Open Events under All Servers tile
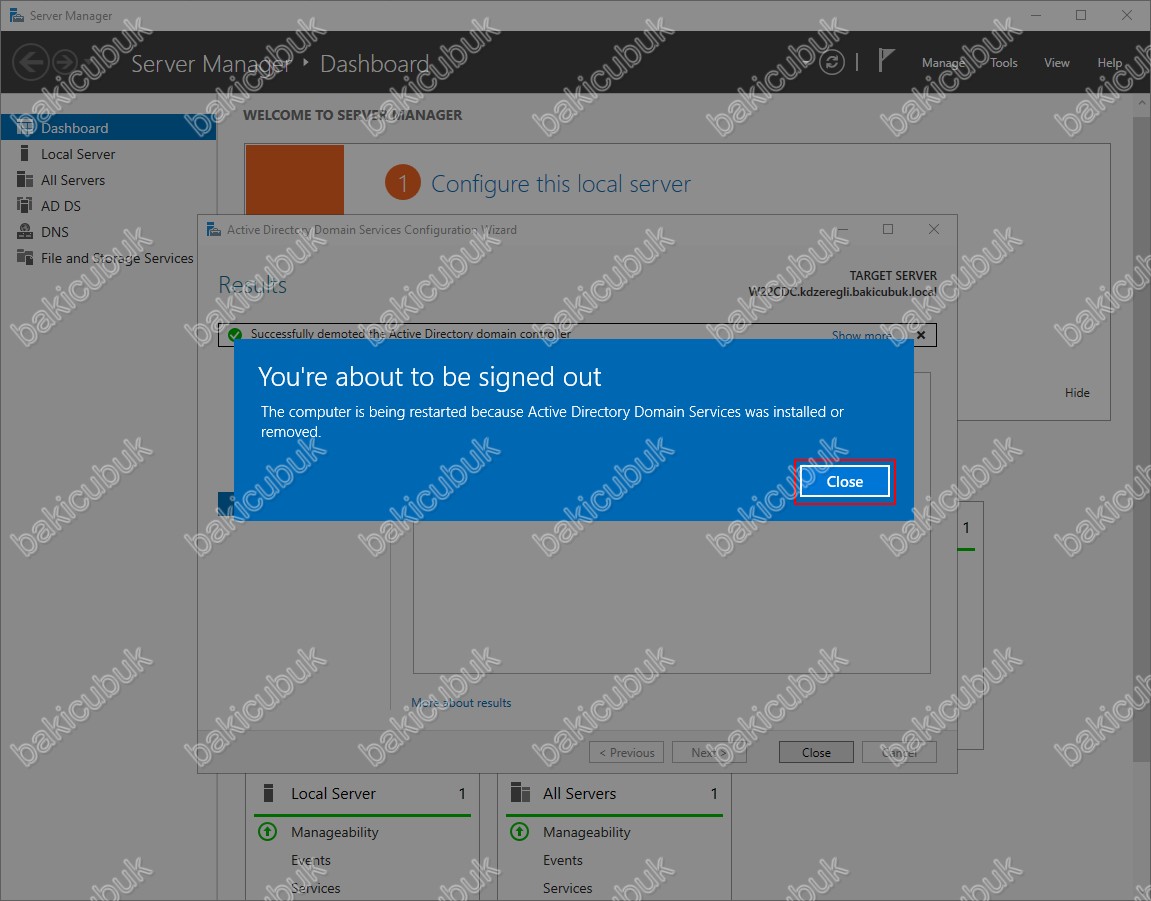The height and width of the screenshot is (901, 1151). pos(562,861)
